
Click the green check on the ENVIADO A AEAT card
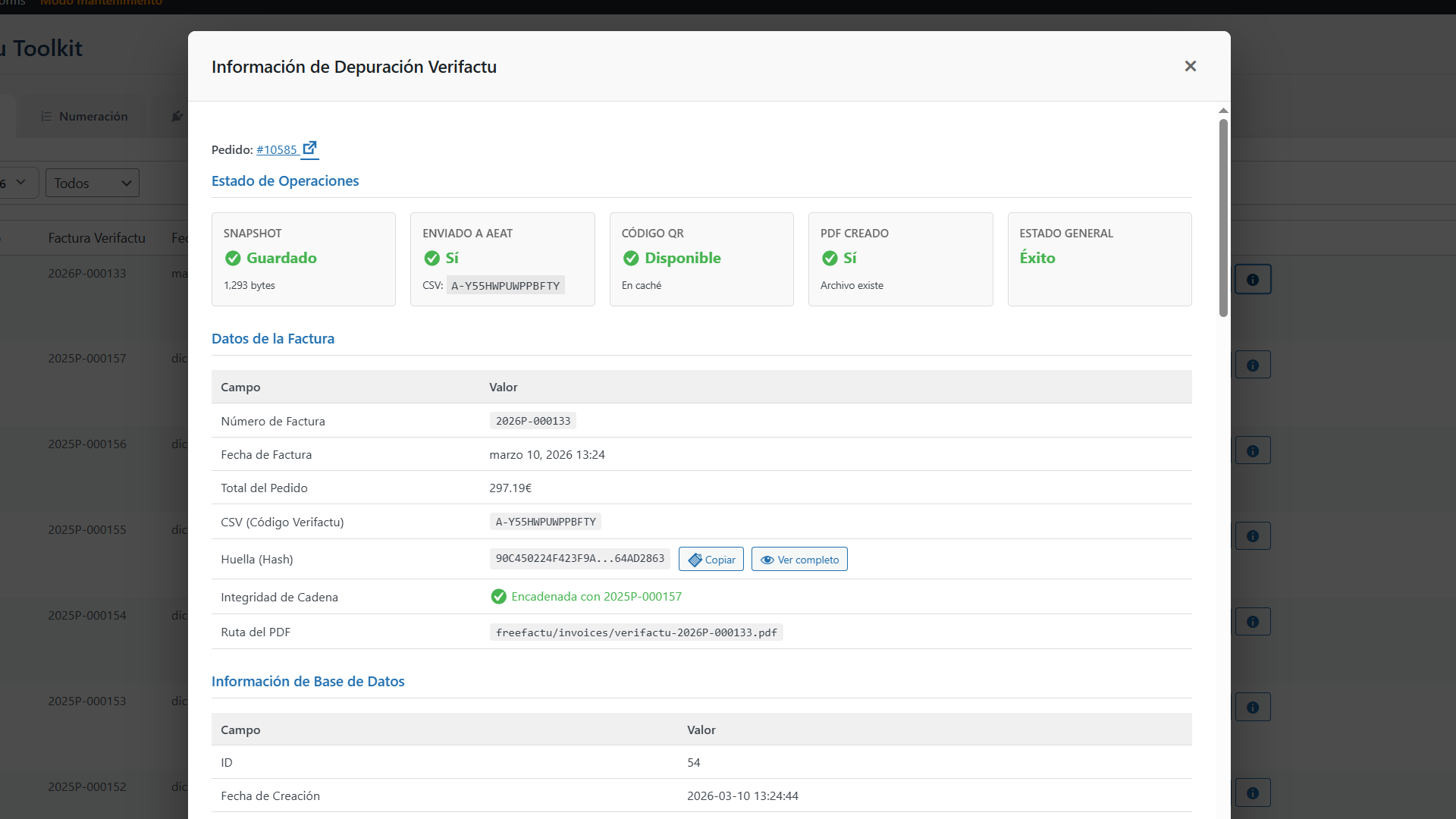[x=431, y=259]
